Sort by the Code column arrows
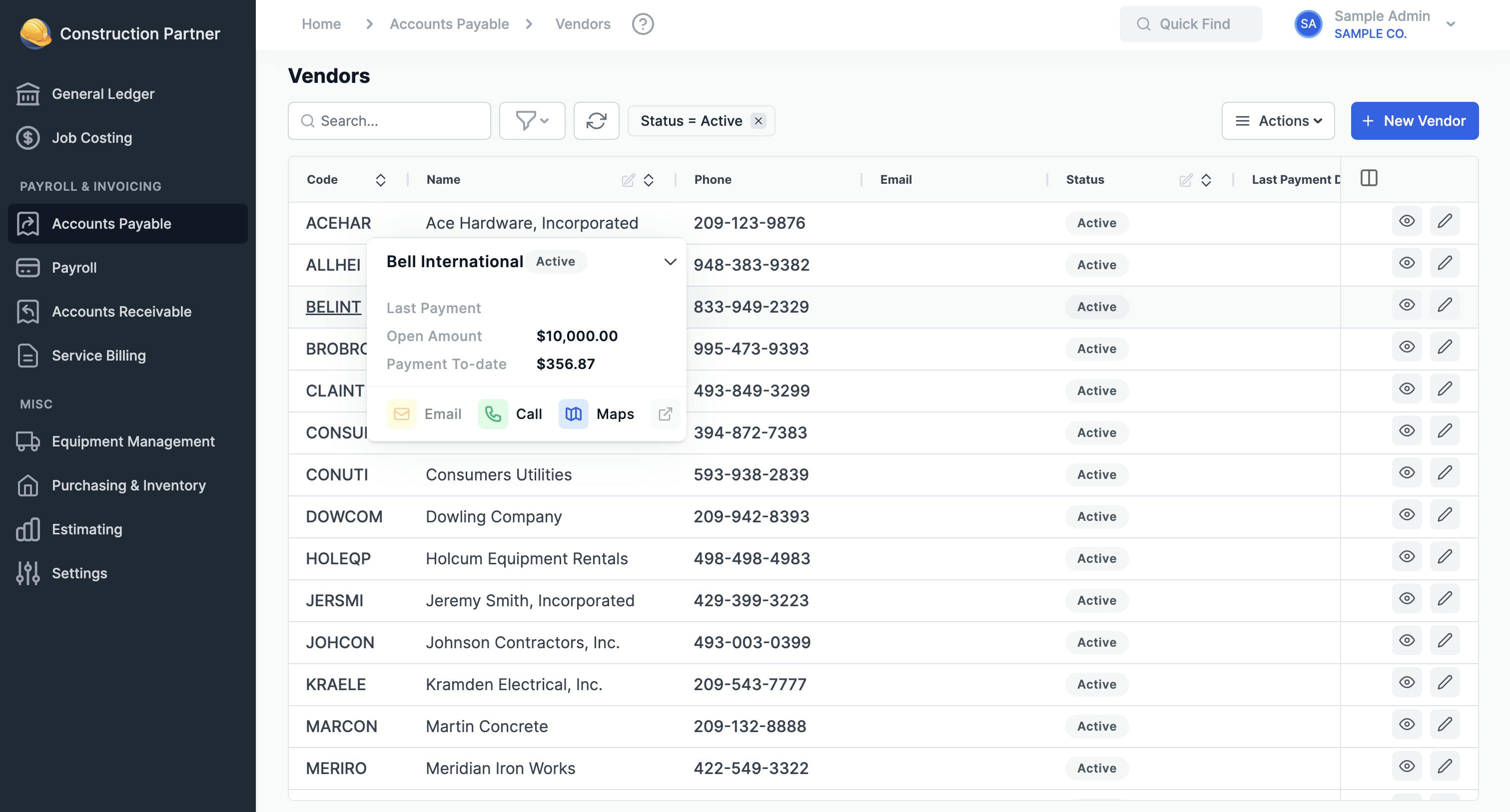The width and height of the screenshot is (1510, 812). (x=380, y=180)
